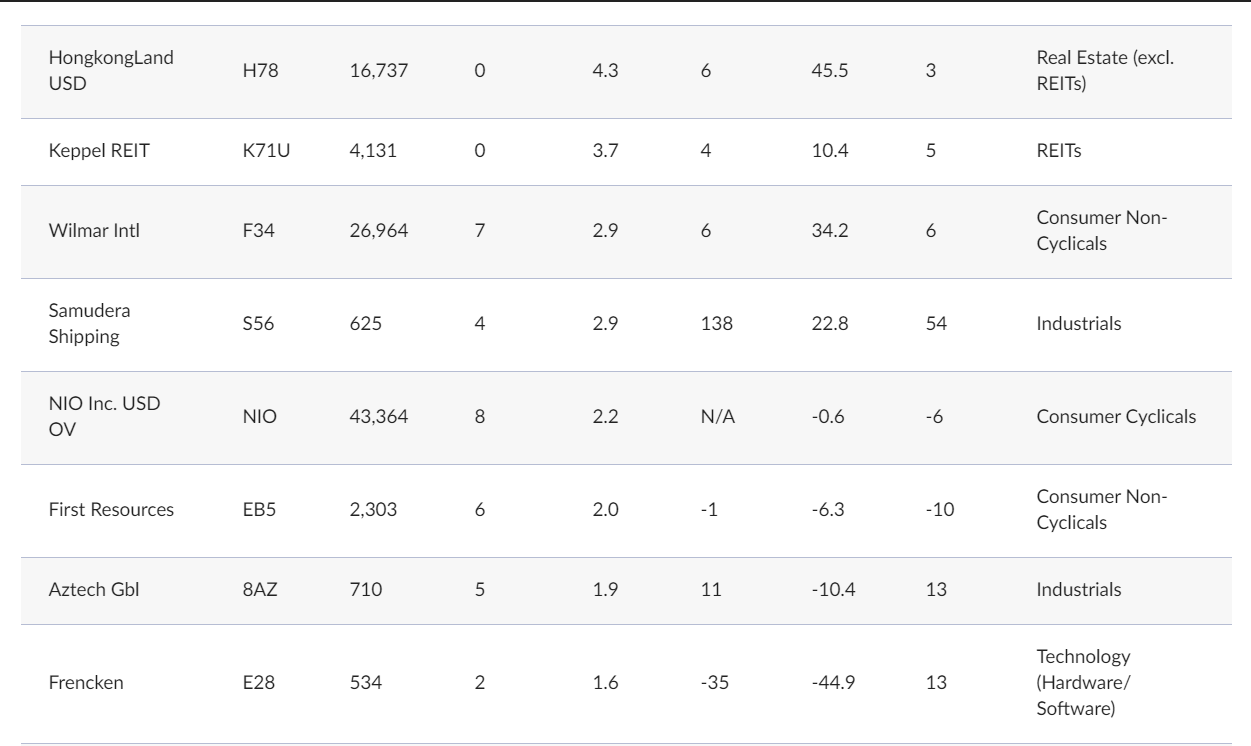Select the E28 ticker code
1251x746 pixels.
258,682
